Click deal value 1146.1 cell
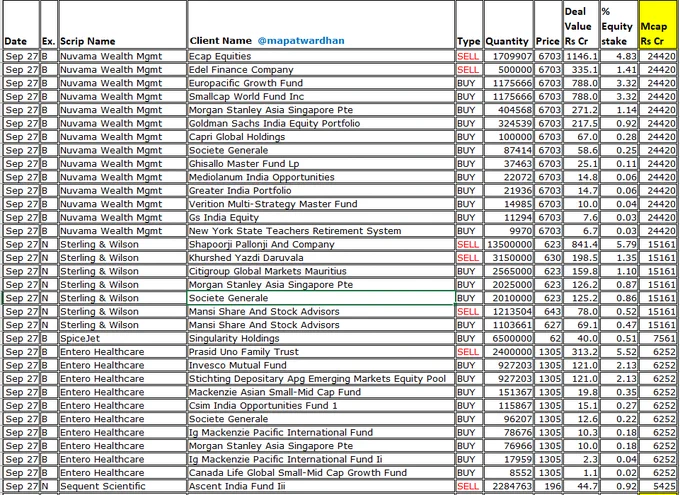Screen dimensions: 680x495 click(582, 56)
